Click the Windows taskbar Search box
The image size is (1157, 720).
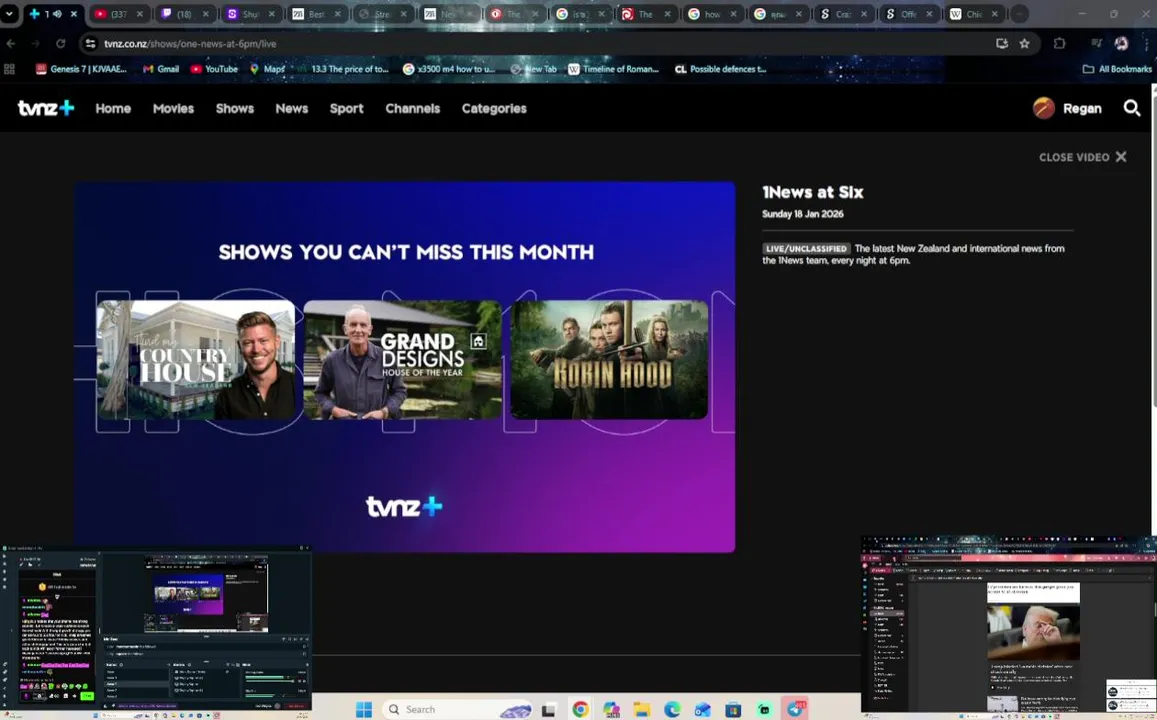point(456,709)
